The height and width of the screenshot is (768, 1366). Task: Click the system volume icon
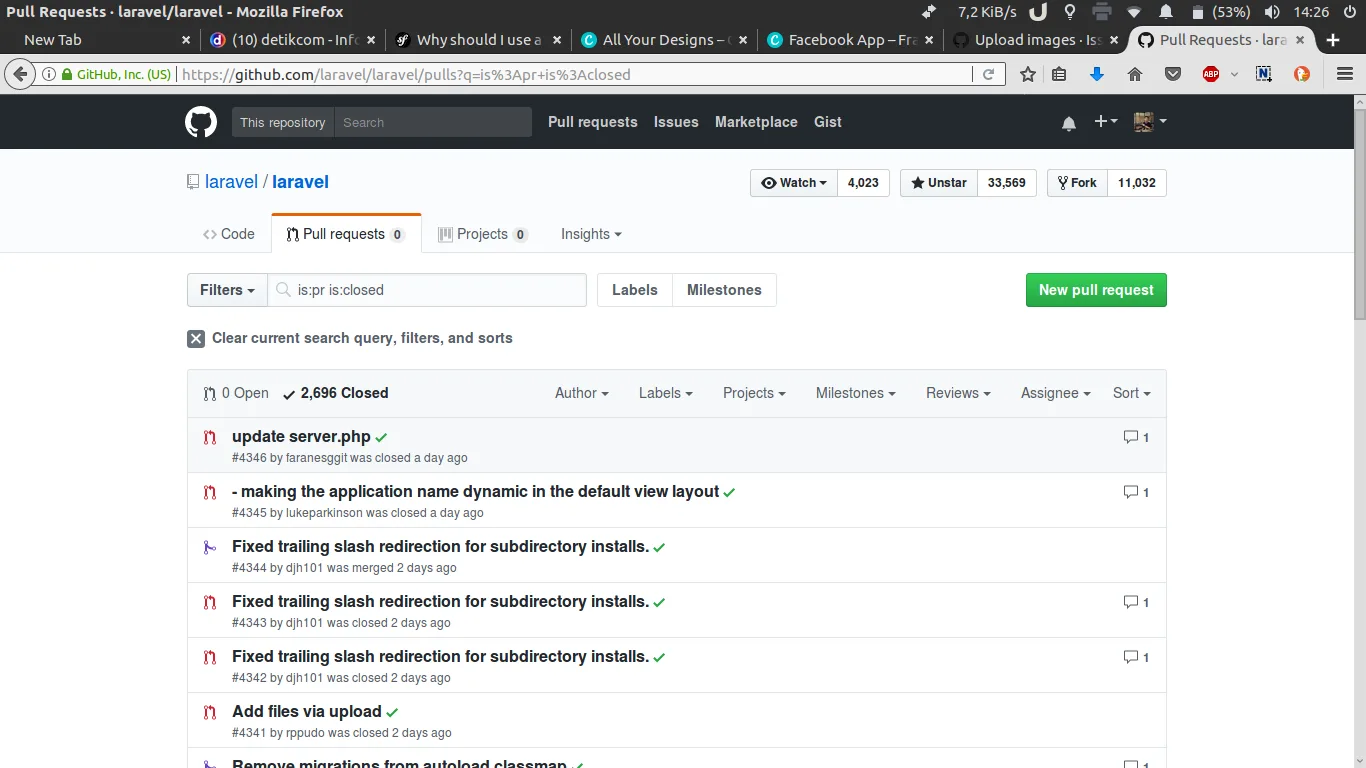(x=1272, y=12)
